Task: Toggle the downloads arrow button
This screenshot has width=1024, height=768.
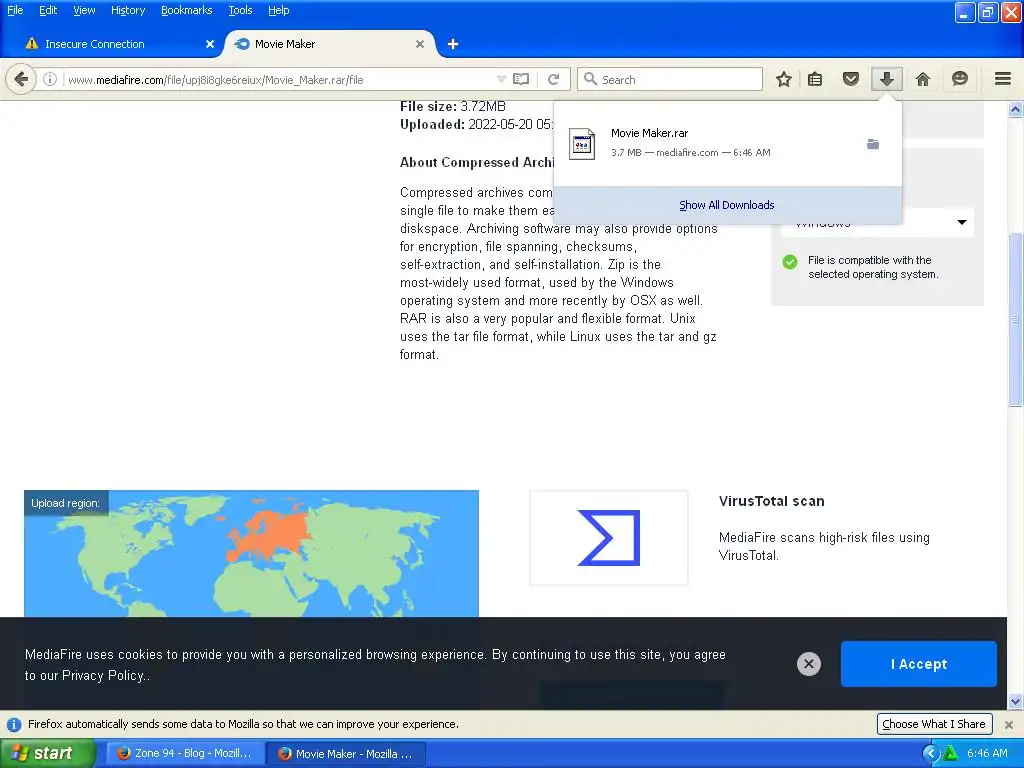Action: [886, 80]
